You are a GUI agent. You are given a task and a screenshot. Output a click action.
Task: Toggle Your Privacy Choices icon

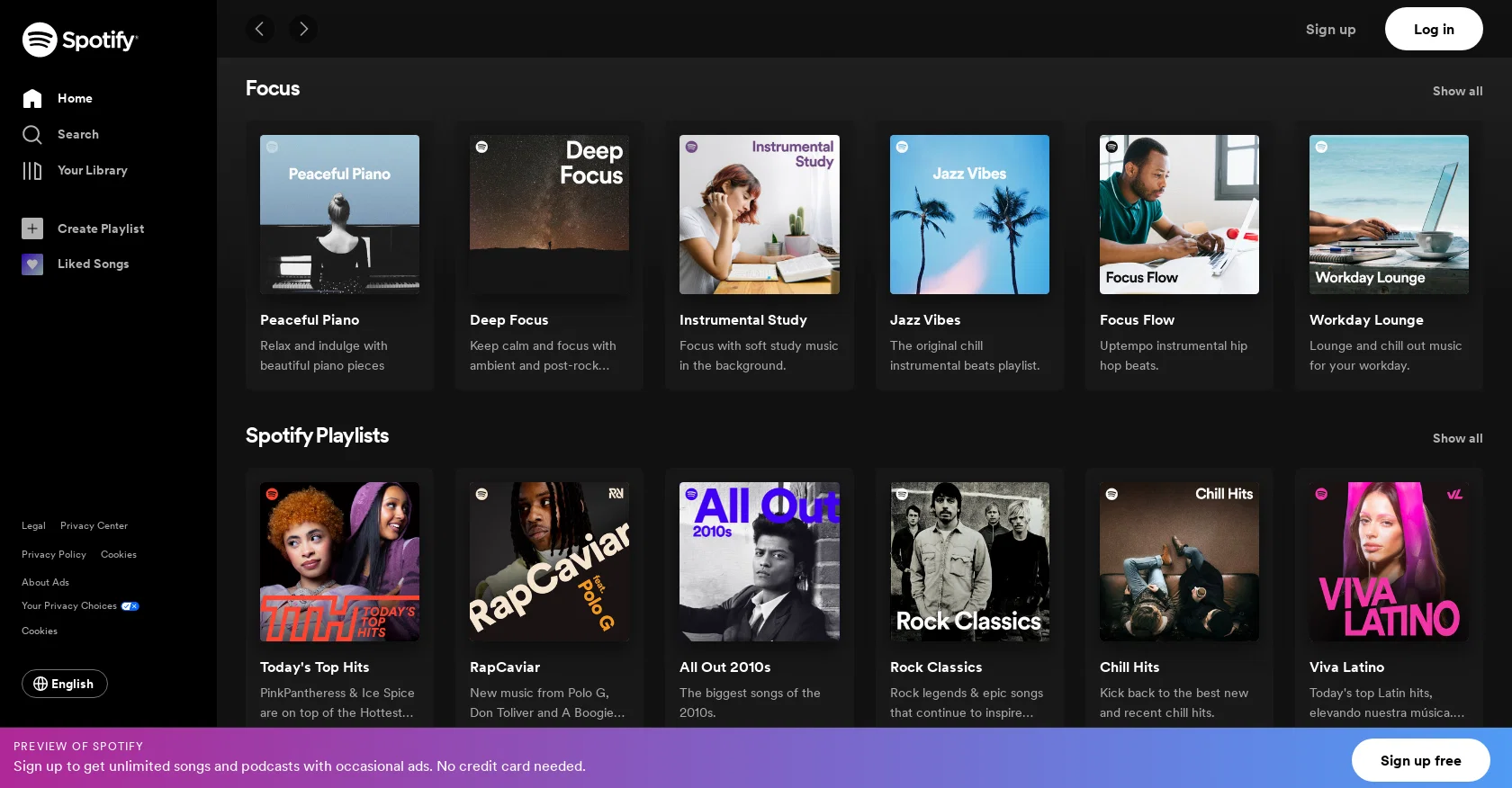pyautogui.click(x=130, y=606)
